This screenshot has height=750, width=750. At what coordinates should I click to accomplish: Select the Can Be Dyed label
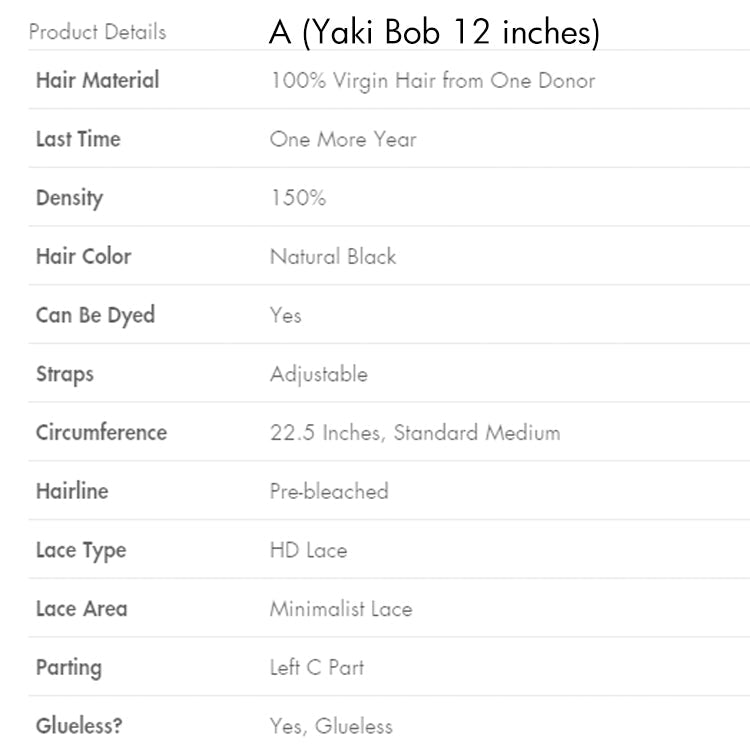point(95,315)
